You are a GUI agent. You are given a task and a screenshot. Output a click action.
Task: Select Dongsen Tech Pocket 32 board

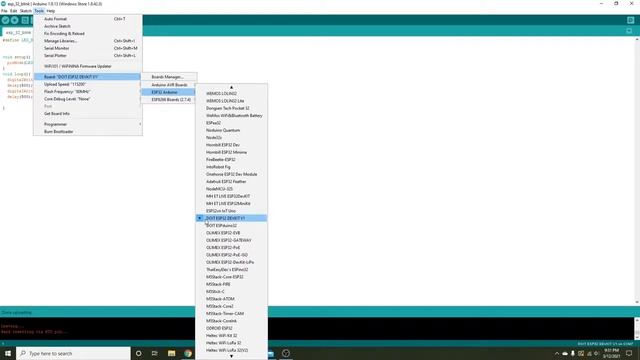[231, 108]
